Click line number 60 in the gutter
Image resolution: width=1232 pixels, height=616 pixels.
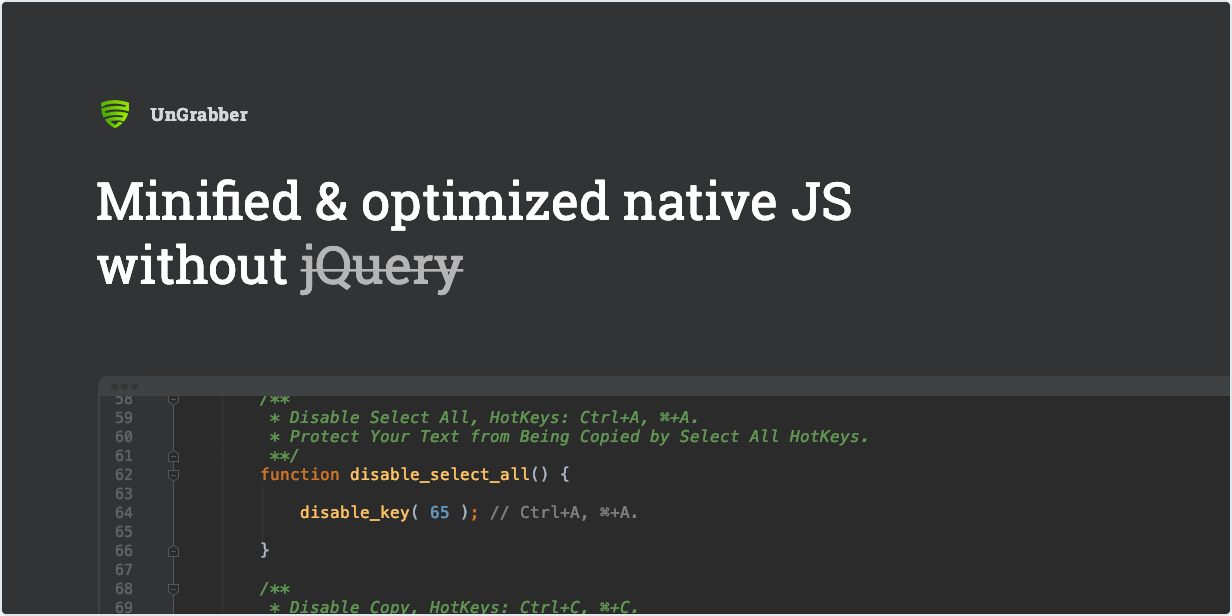coord(123,437)
